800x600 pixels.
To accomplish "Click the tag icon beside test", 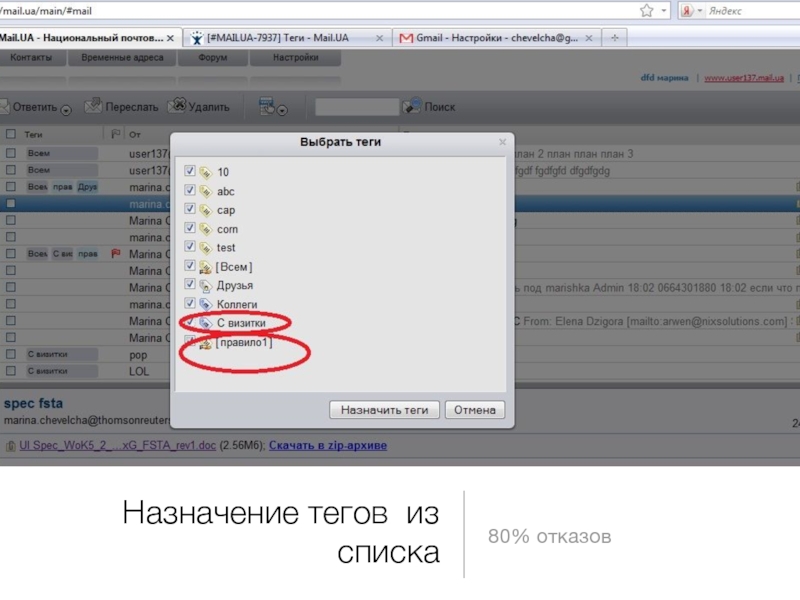I will click(x=205, y=248).
